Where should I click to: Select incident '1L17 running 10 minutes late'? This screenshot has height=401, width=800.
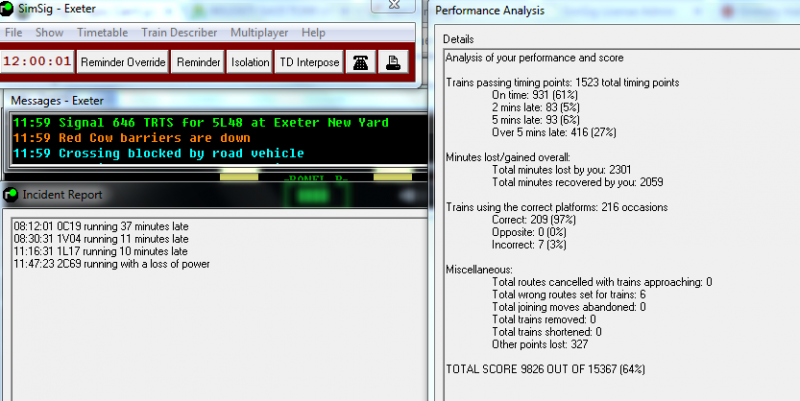click(101, 251)
